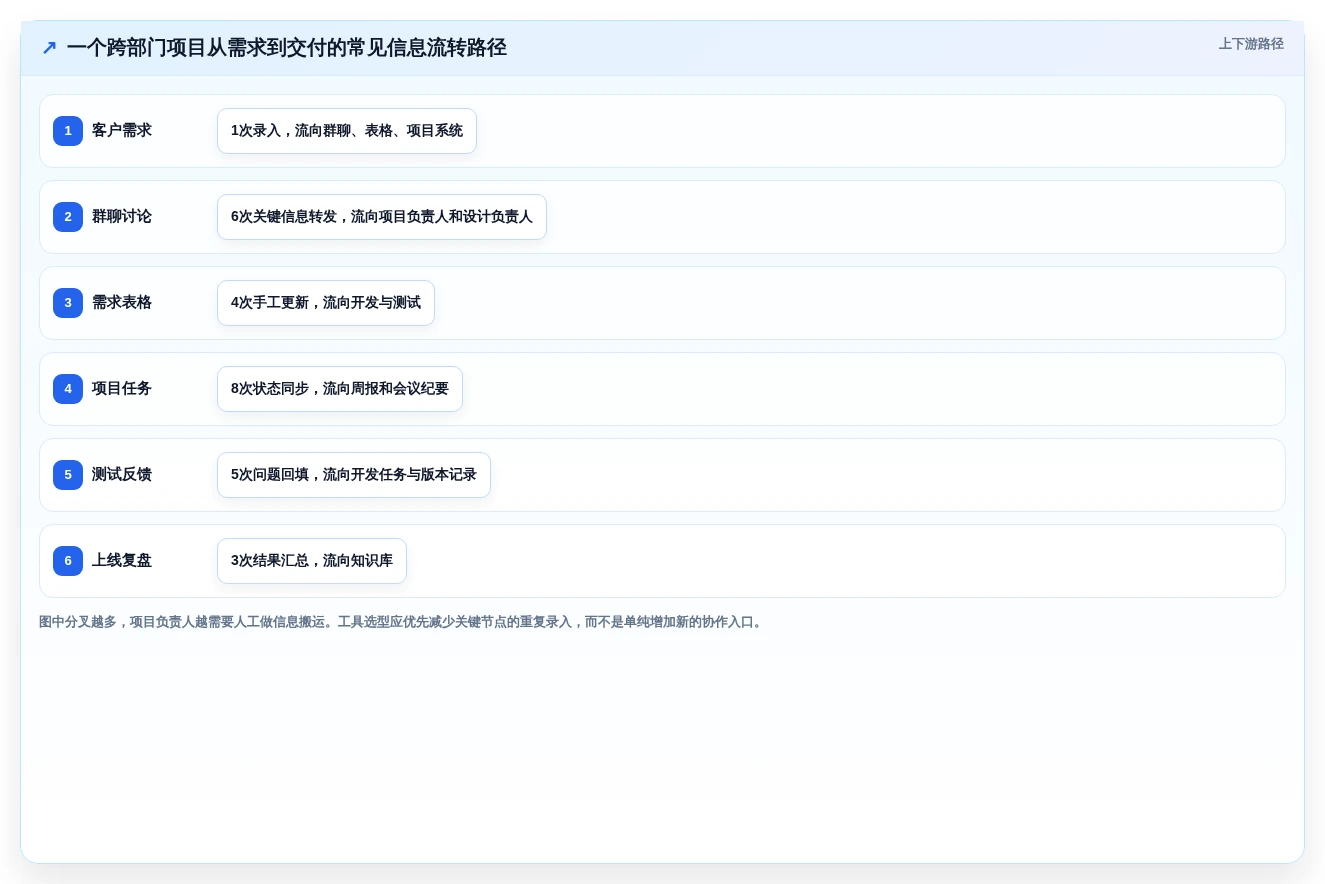
Task: Click the arrow icon beside the title
Action: tap(49, 48)
